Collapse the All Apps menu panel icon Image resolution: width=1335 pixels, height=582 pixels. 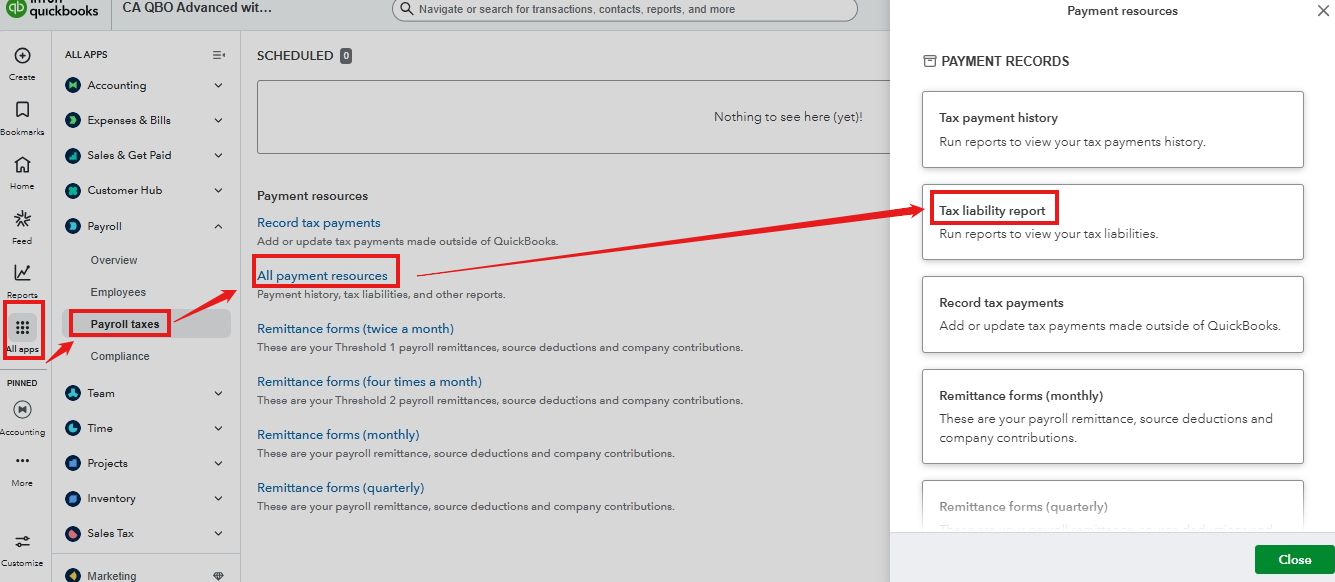click(218, 55)
